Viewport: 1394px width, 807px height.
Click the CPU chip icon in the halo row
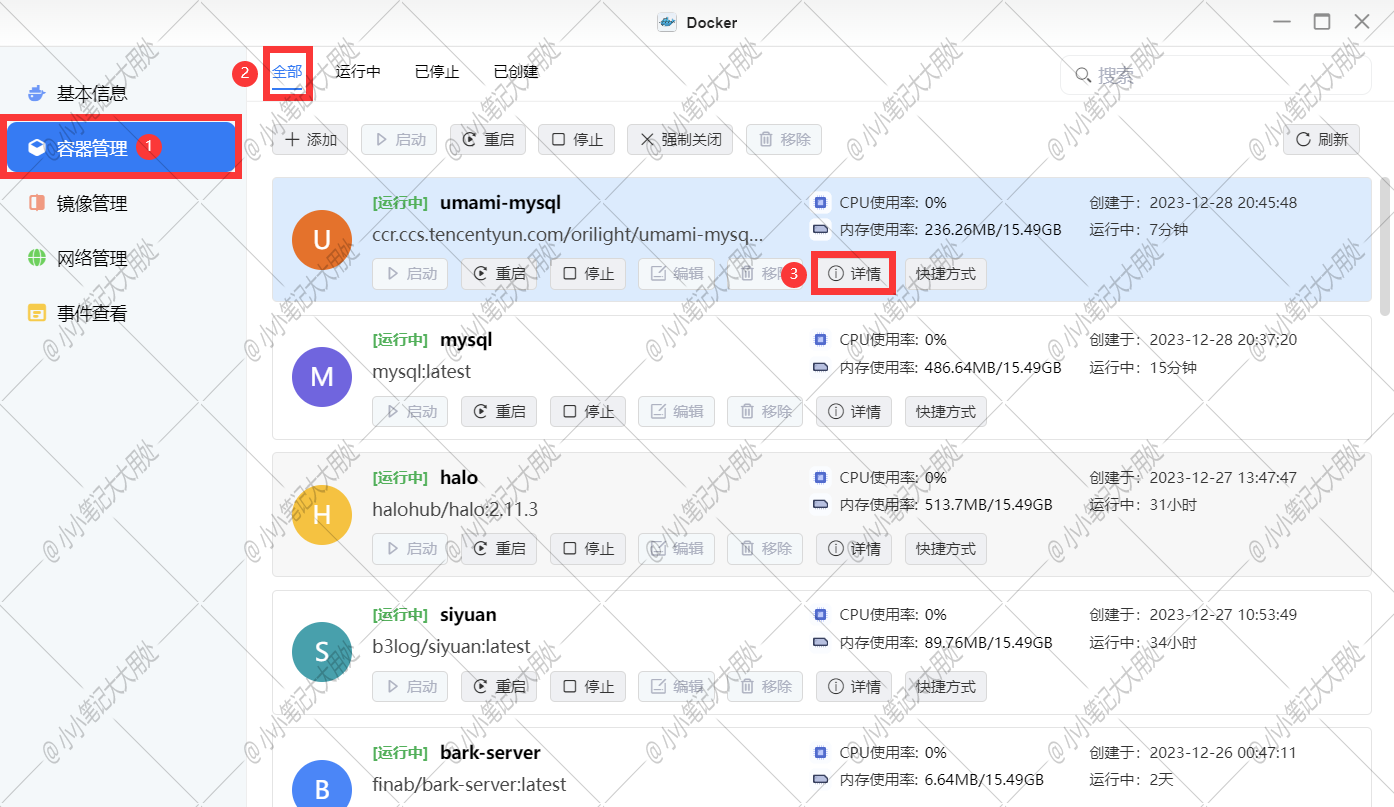pyautogui.click(x=821, y=477)
